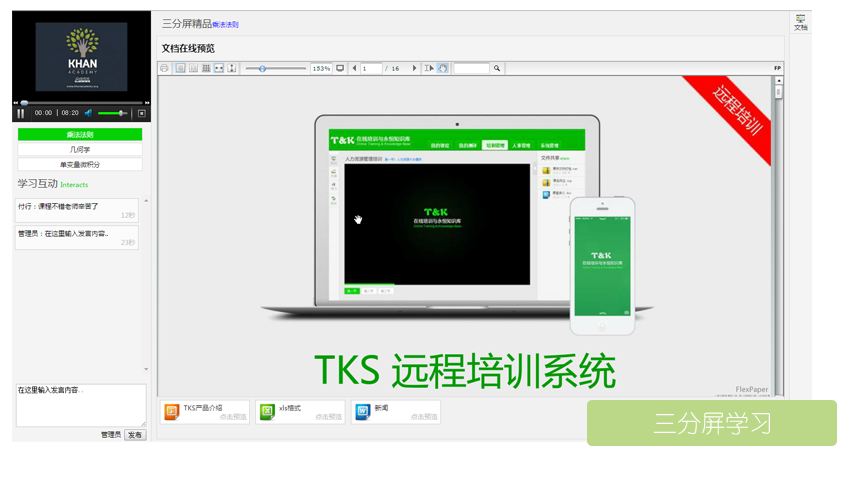Click the Khan Academy video frame
This screenshot has height=479, width=846.
coord(81,57)
